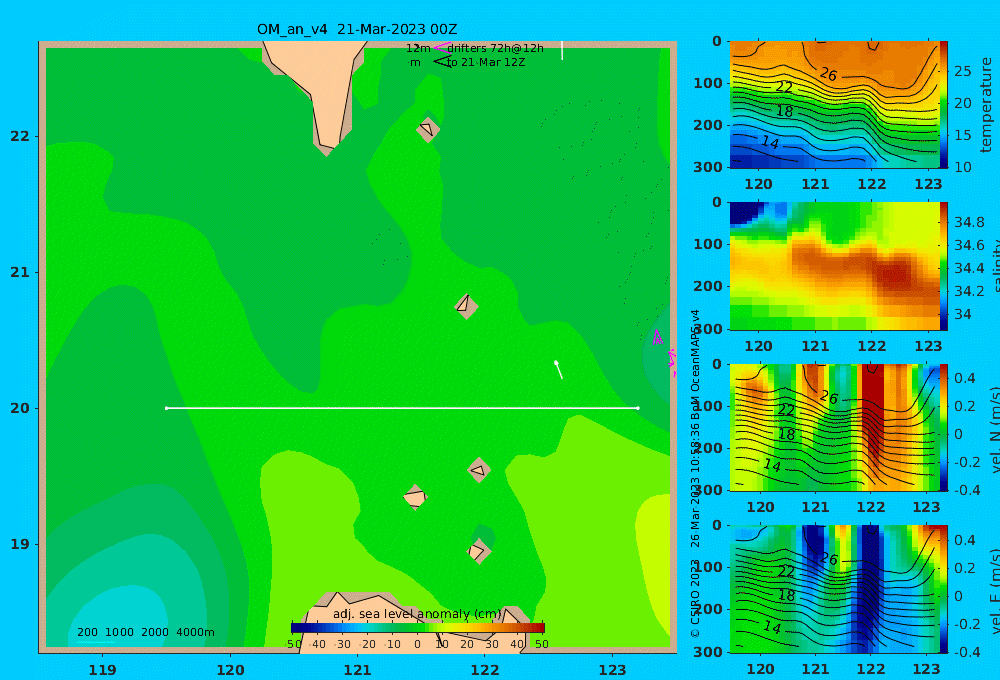Click the island marker just below 19.6N near 122E
This screenshot has height=680, width=1000.
click(x=479, y=470)
